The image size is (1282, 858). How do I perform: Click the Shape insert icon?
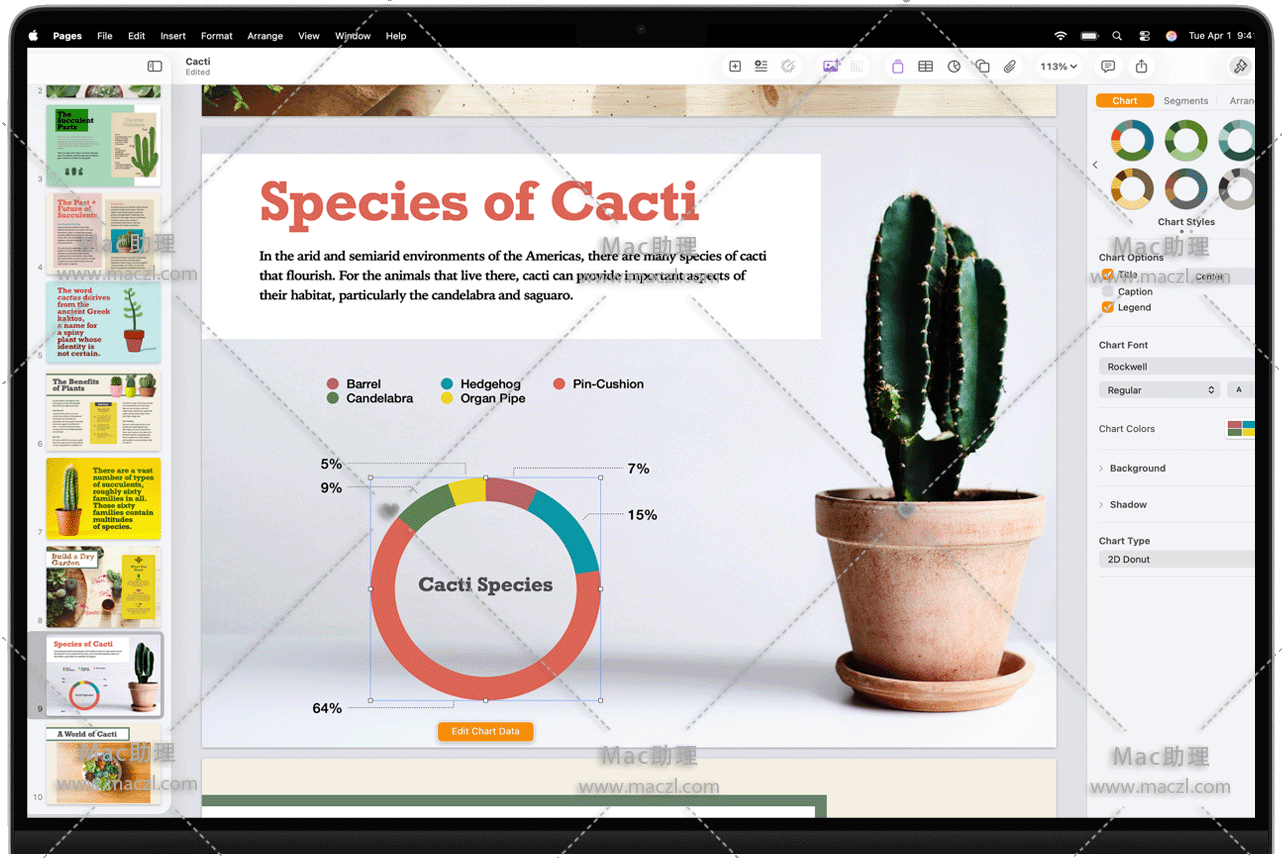point(983,67)
